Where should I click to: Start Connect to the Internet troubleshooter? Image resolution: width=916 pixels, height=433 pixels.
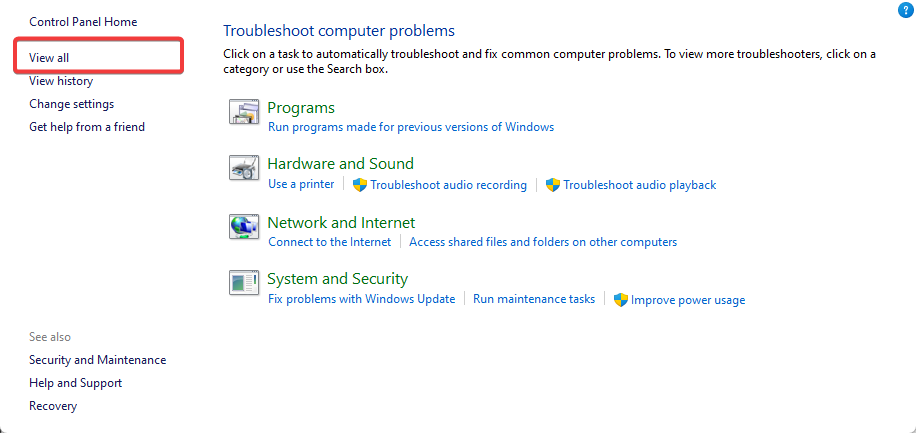329,242
